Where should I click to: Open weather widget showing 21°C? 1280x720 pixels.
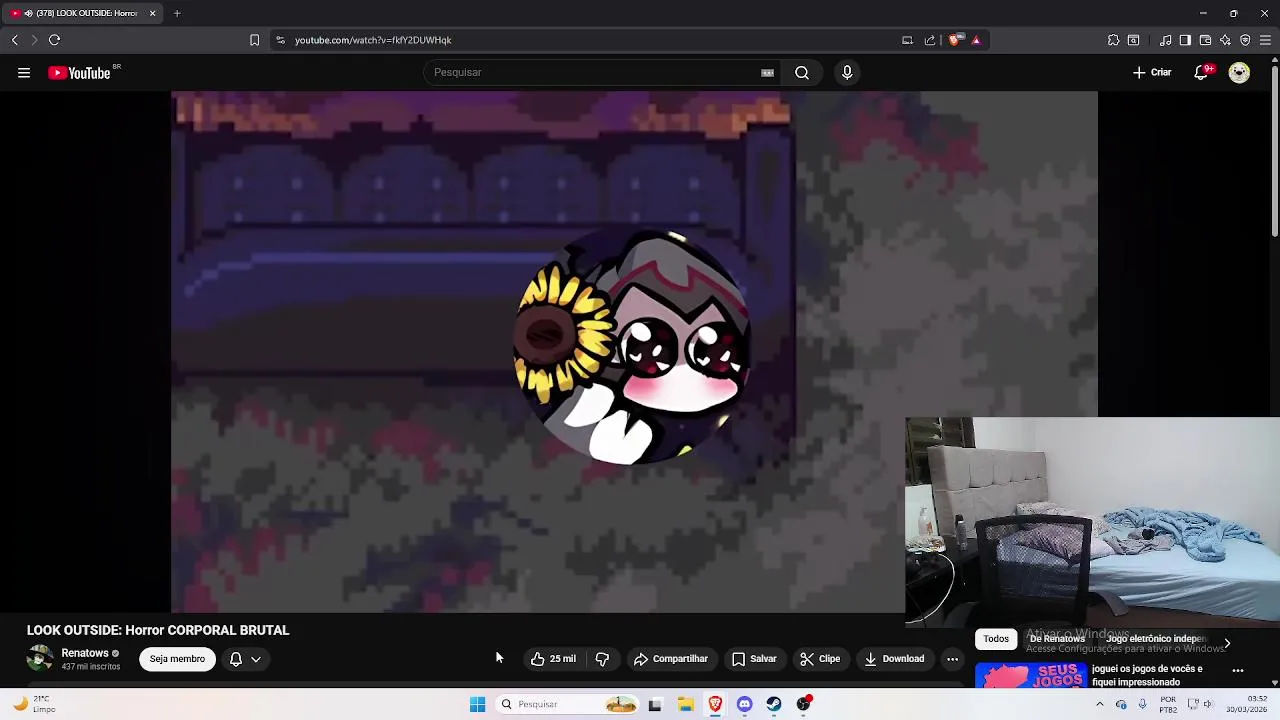[x=32, y=705]
